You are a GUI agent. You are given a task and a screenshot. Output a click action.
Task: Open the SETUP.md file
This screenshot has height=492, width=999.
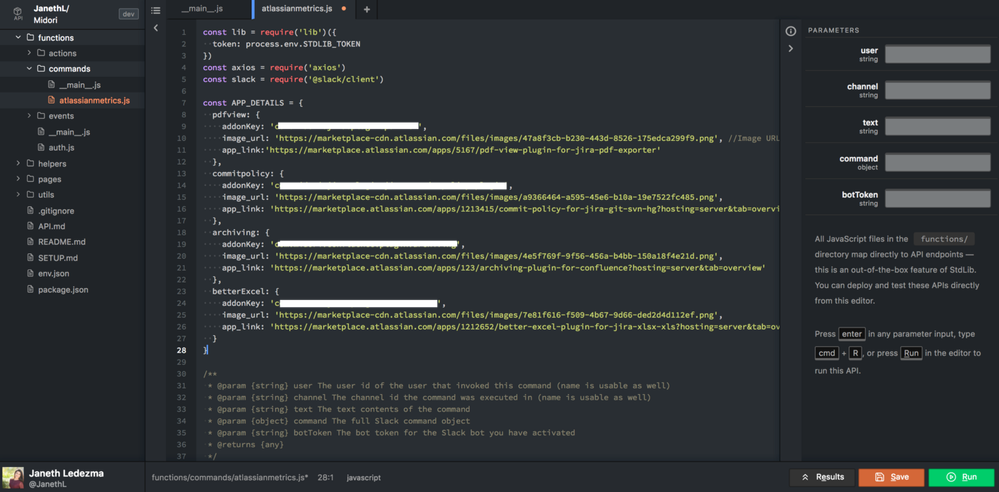[x=58, y=258]
